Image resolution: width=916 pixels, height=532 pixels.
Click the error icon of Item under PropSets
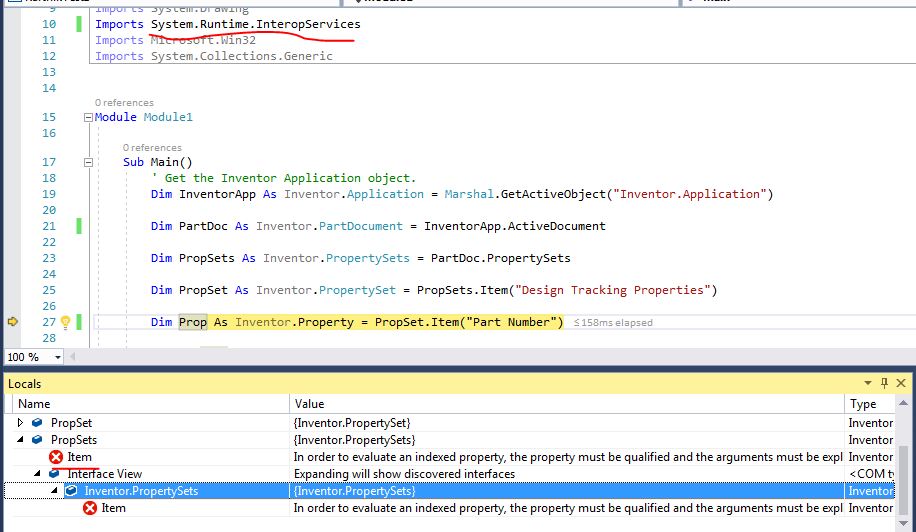[x=56, y=457]
